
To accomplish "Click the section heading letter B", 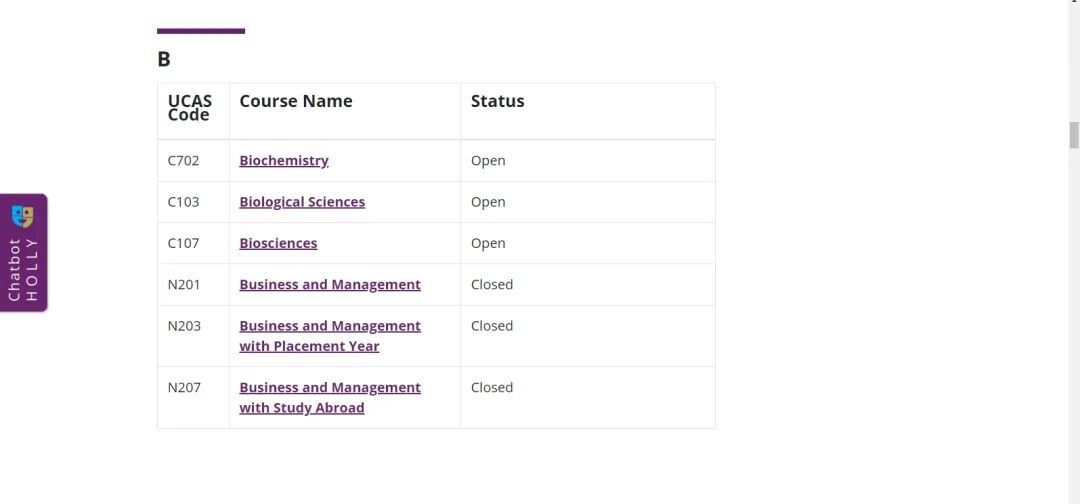I will tap(164, 59).
